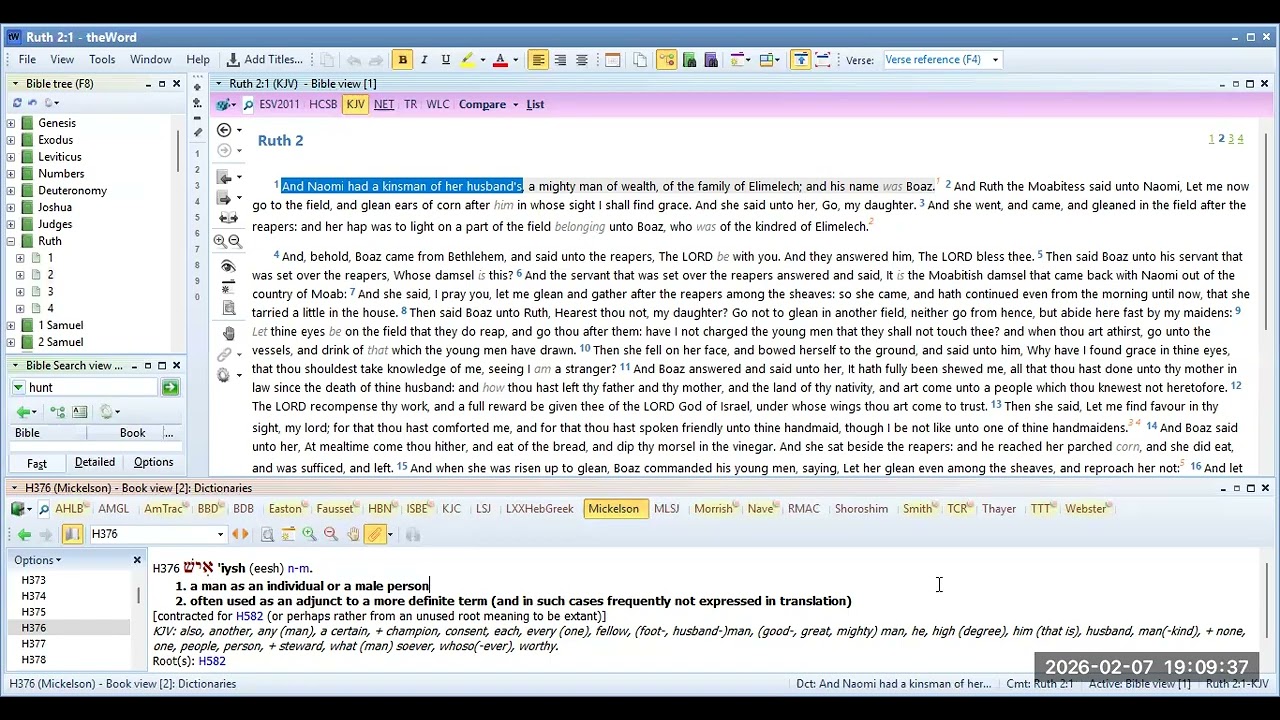1280x720 pixels.
Task: Expand the Genesis book node
Action: (x=11, y=123)
